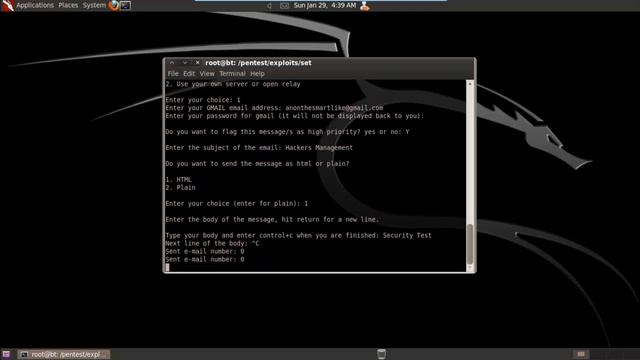640x360 pixels.
Task: Open the Terminal menu in menubar
Action: pyautogui.click(x=232, y=73)
